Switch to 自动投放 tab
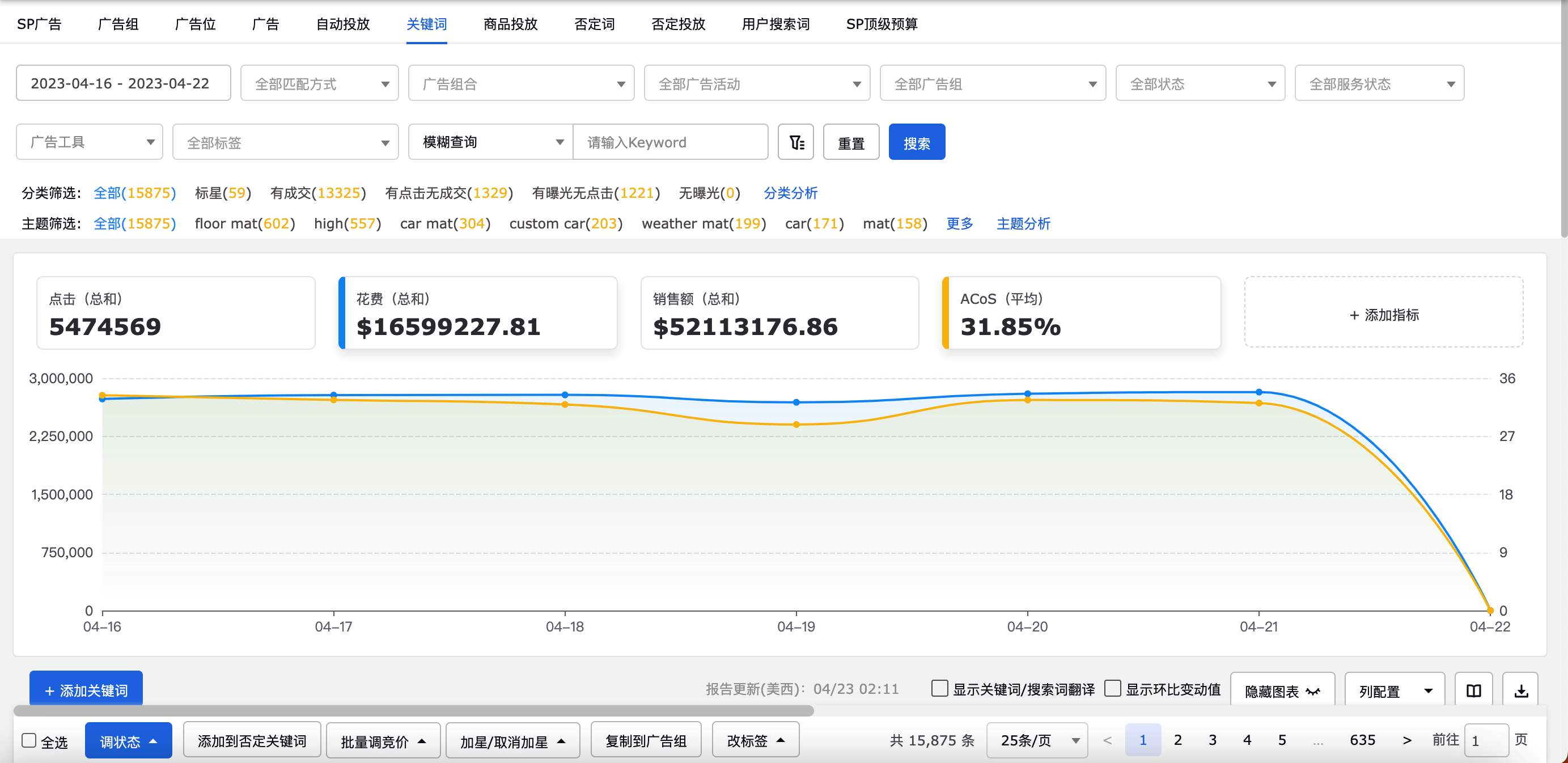 [x=343, y=24]
